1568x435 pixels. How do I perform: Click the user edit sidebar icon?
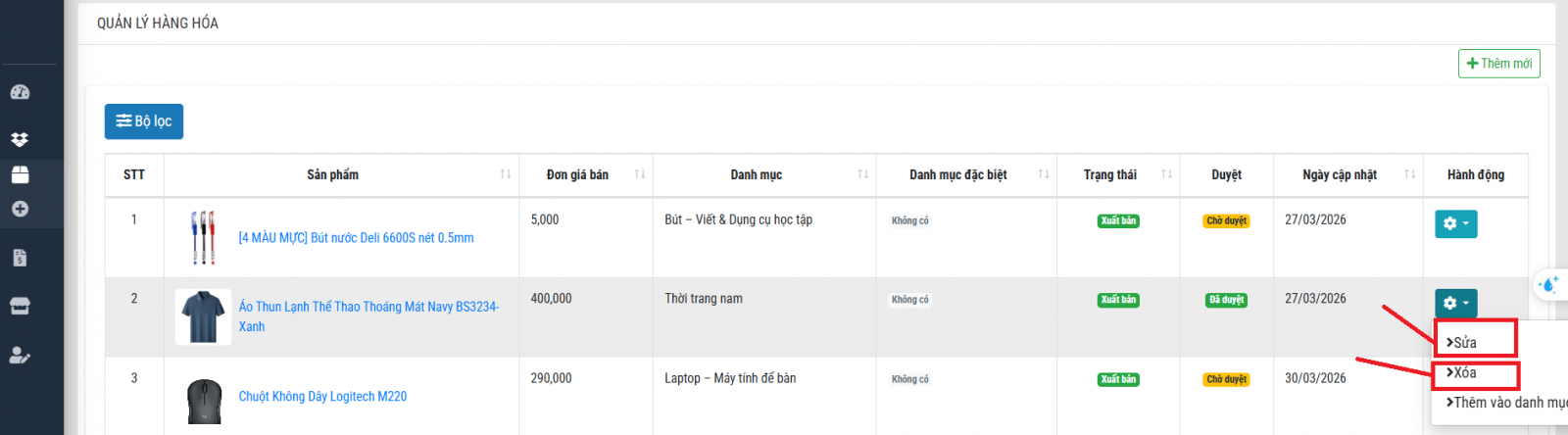[20, 355]
